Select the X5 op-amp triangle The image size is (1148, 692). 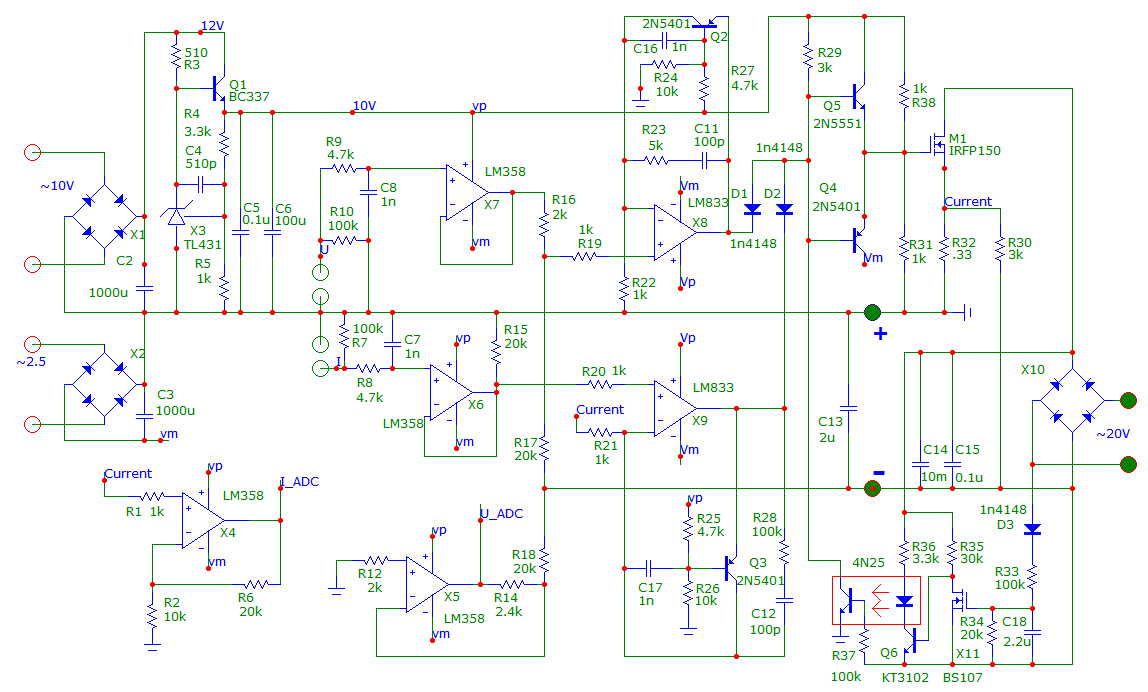pos(428,584)
